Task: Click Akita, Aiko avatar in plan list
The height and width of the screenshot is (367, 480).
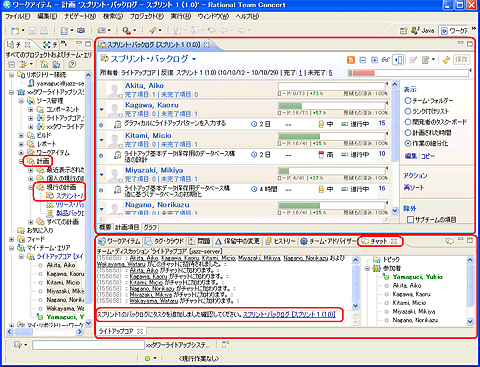Action: click(114, 91)
